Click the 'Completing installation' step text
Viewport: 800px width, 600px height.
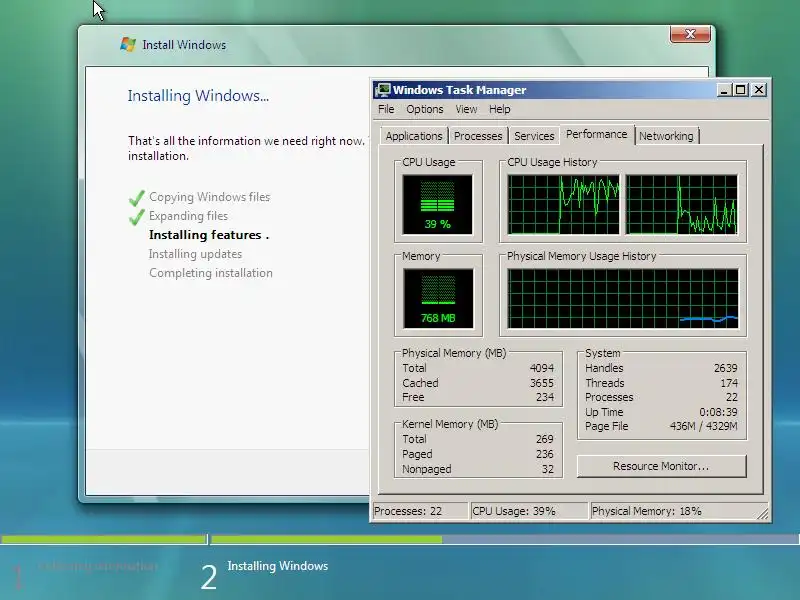click(x=211, y=273)
